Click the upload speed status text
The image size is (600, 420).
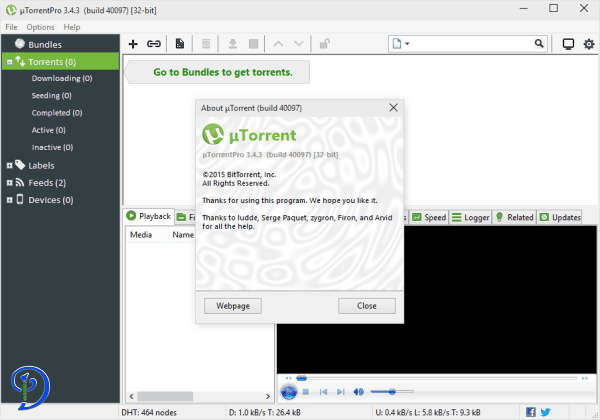428,412
